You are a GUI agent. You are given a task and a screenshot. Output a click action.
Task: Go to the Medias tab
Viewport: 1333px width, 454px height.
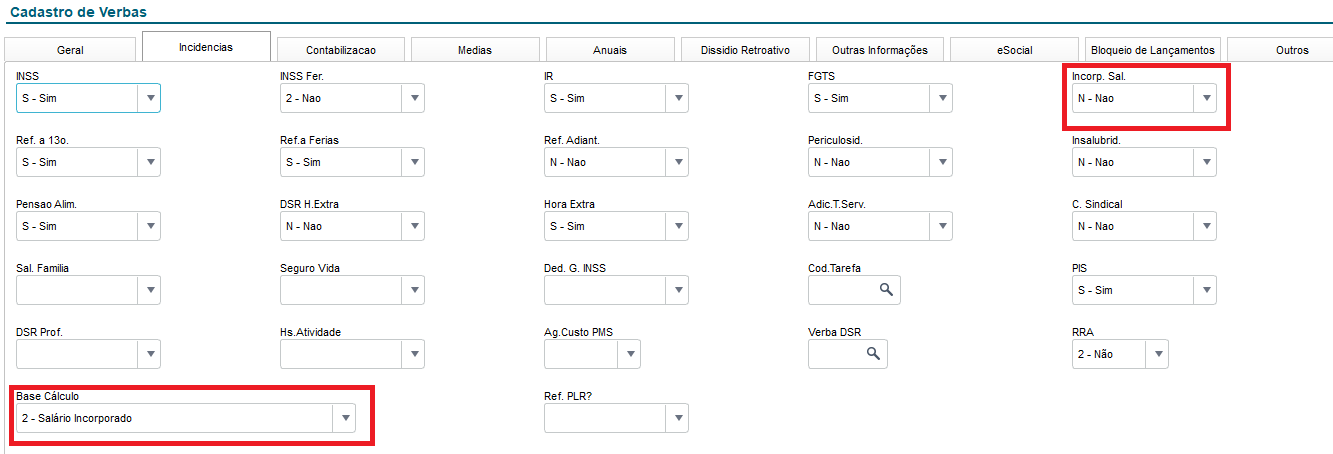pos(475,50)
